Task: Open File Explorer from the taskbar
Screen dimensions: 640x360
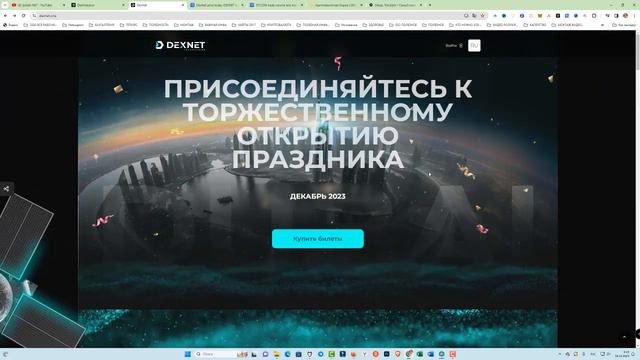Action: tap(276, 354)
